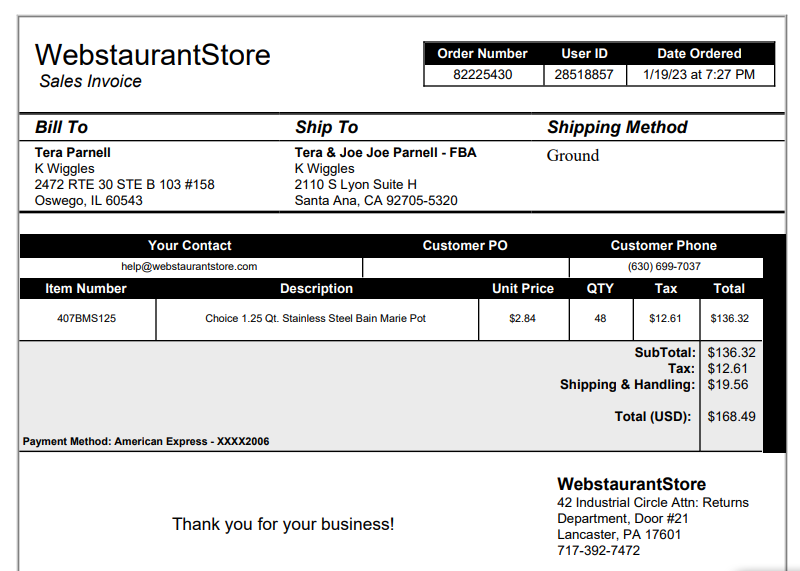The height and width of the screenshot is (571, 800).
Task: Click the quantity cell showing 48
Action: [601, 319]
